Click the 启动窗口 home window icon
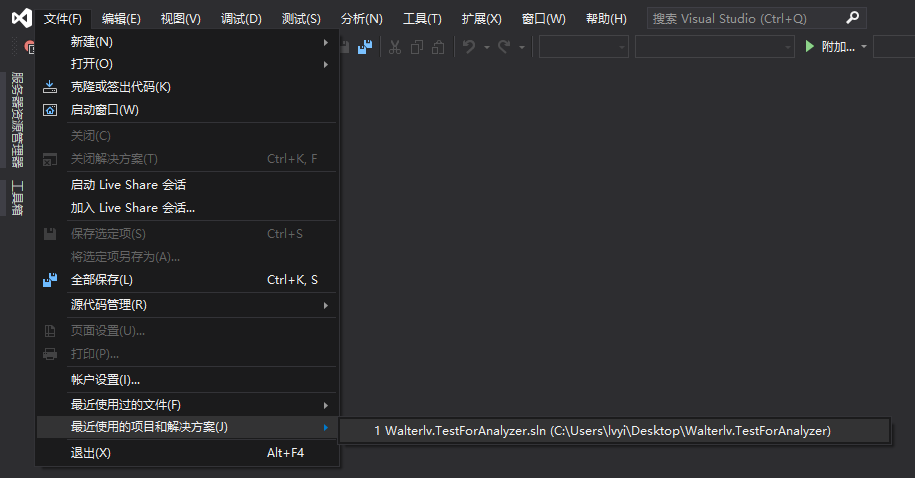Screen dimensions: 915x478 (50, 110)
